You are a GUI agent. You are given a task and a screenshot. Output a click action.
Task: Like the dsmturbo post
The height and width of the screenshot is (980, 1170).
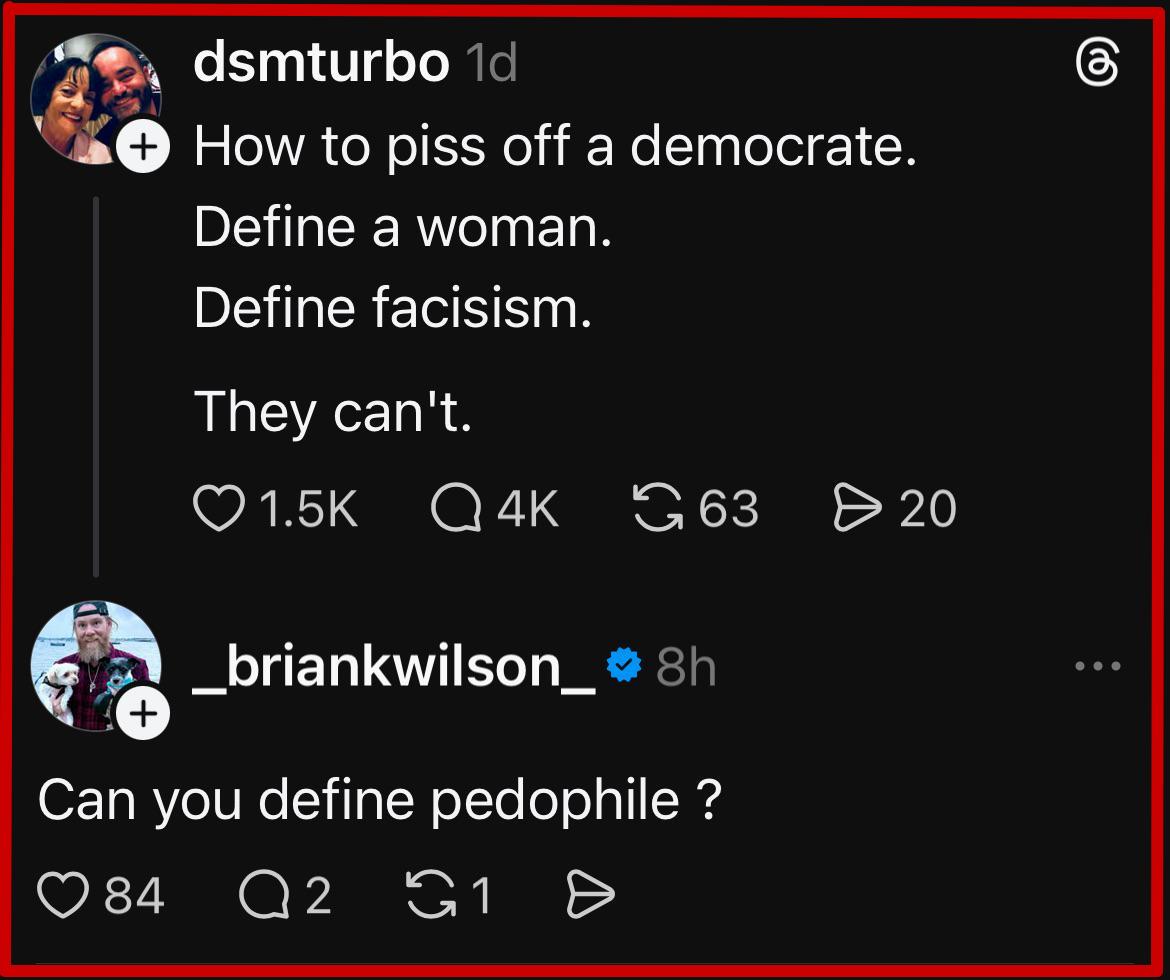pyautogui.click(x=219, y=508)
